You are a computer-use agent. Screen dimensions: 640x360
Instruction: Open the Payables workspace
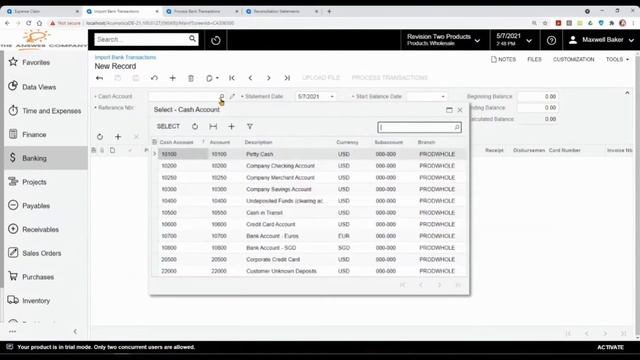pyautogui.click(x=36, y=206)
